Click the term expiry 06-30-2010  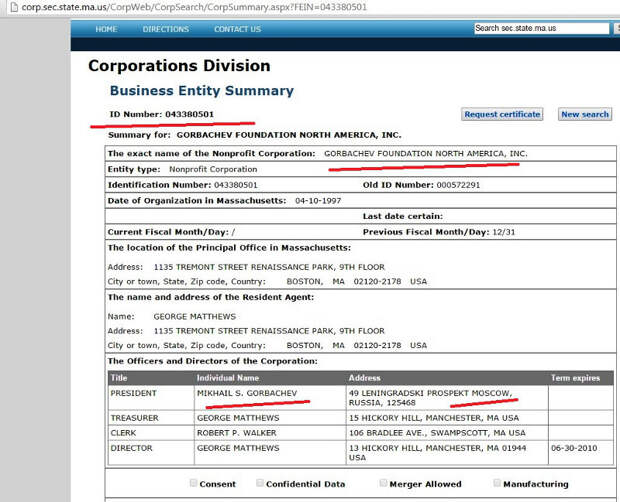[574, 448]
